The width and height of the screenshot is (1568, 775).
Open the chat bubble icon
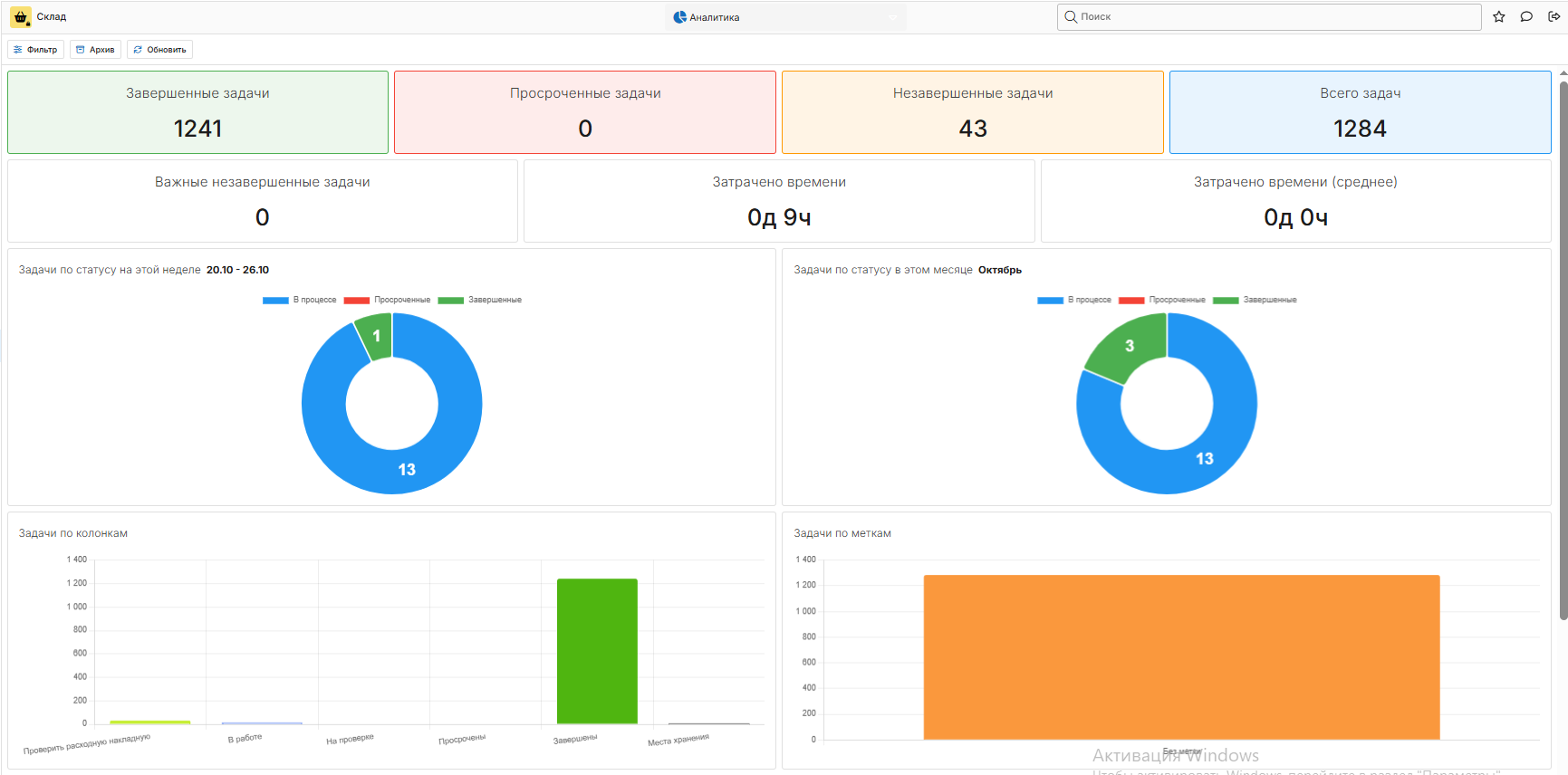click(x=1526, y=17)
